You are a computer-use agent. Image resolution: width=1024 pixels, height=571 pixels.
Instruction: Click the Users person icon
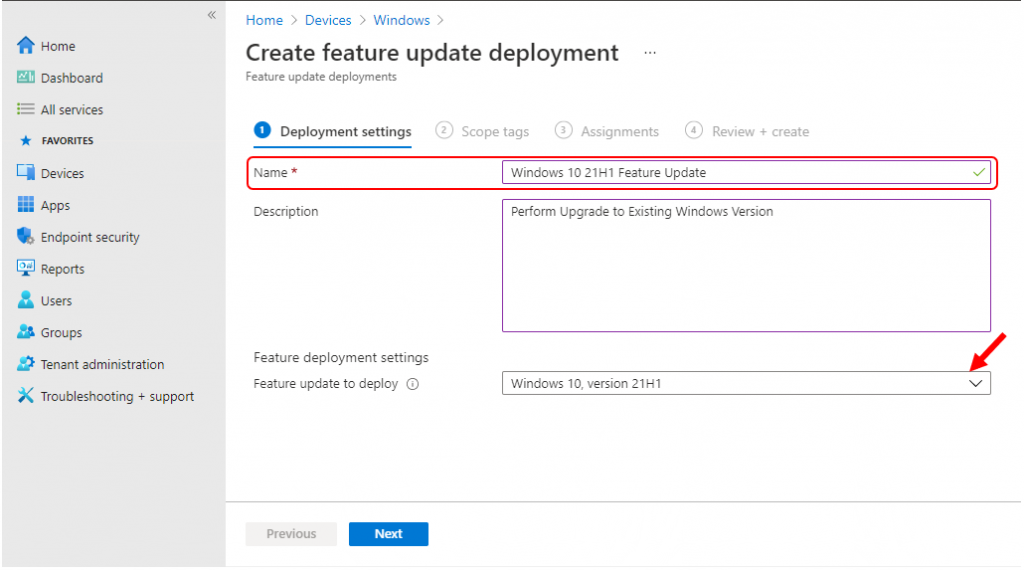tap(26, 301)
